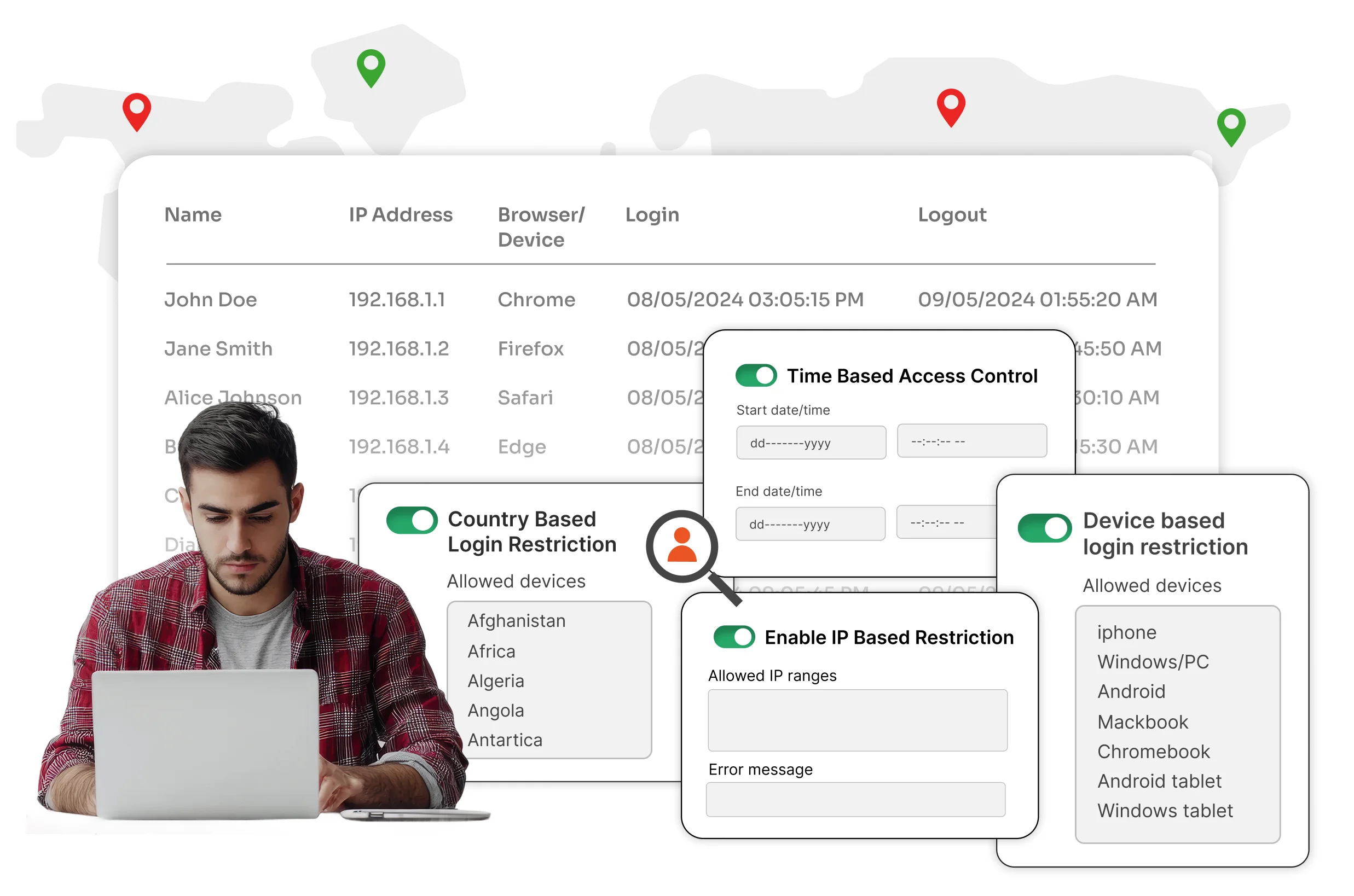This screenshot has height=896, width=1354.
Task: Click the Jane Smith name cell
Action: pyautogui.click(x=218, y=348)
